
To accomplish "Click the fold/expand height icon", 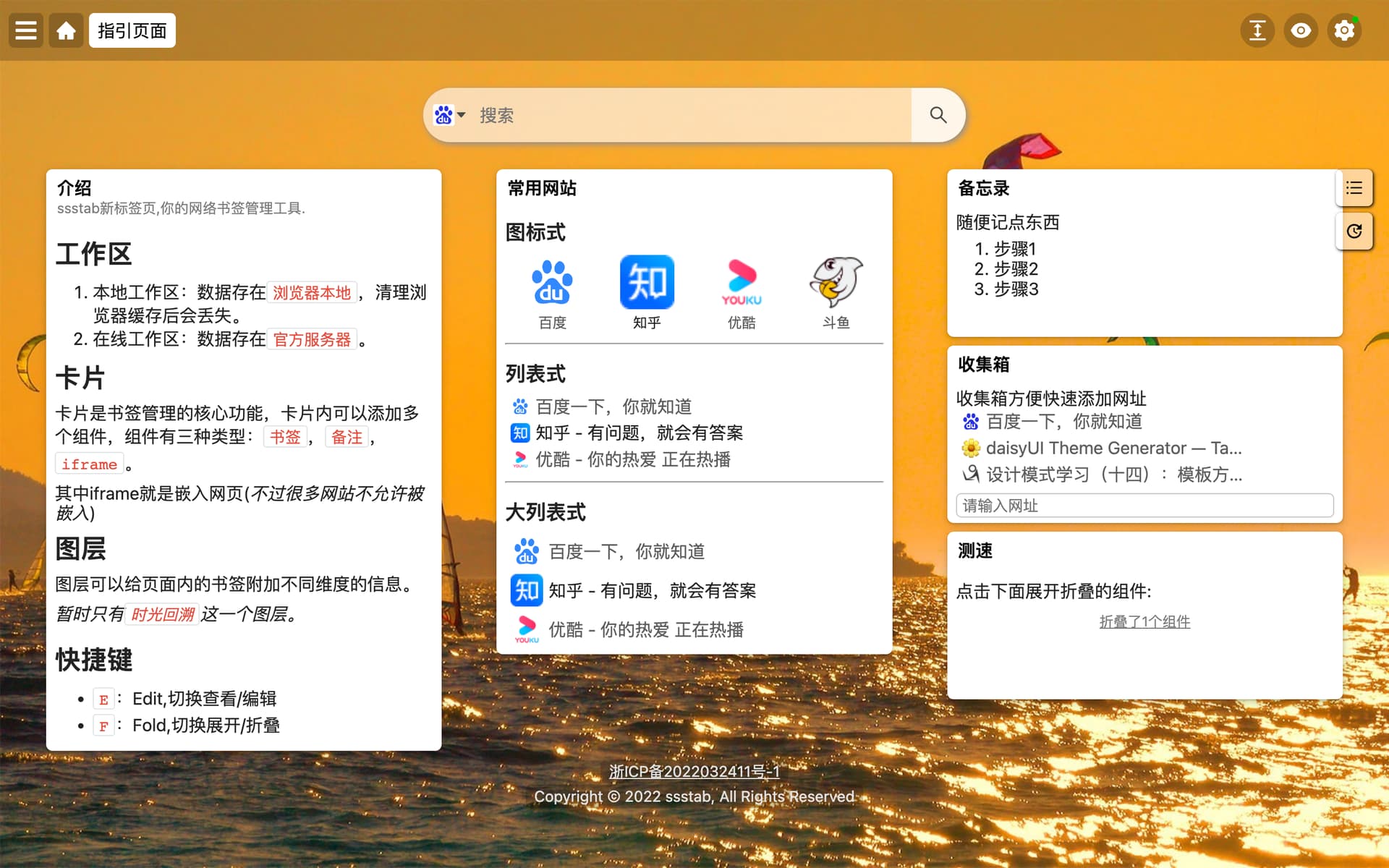I will click(1257, 30).
